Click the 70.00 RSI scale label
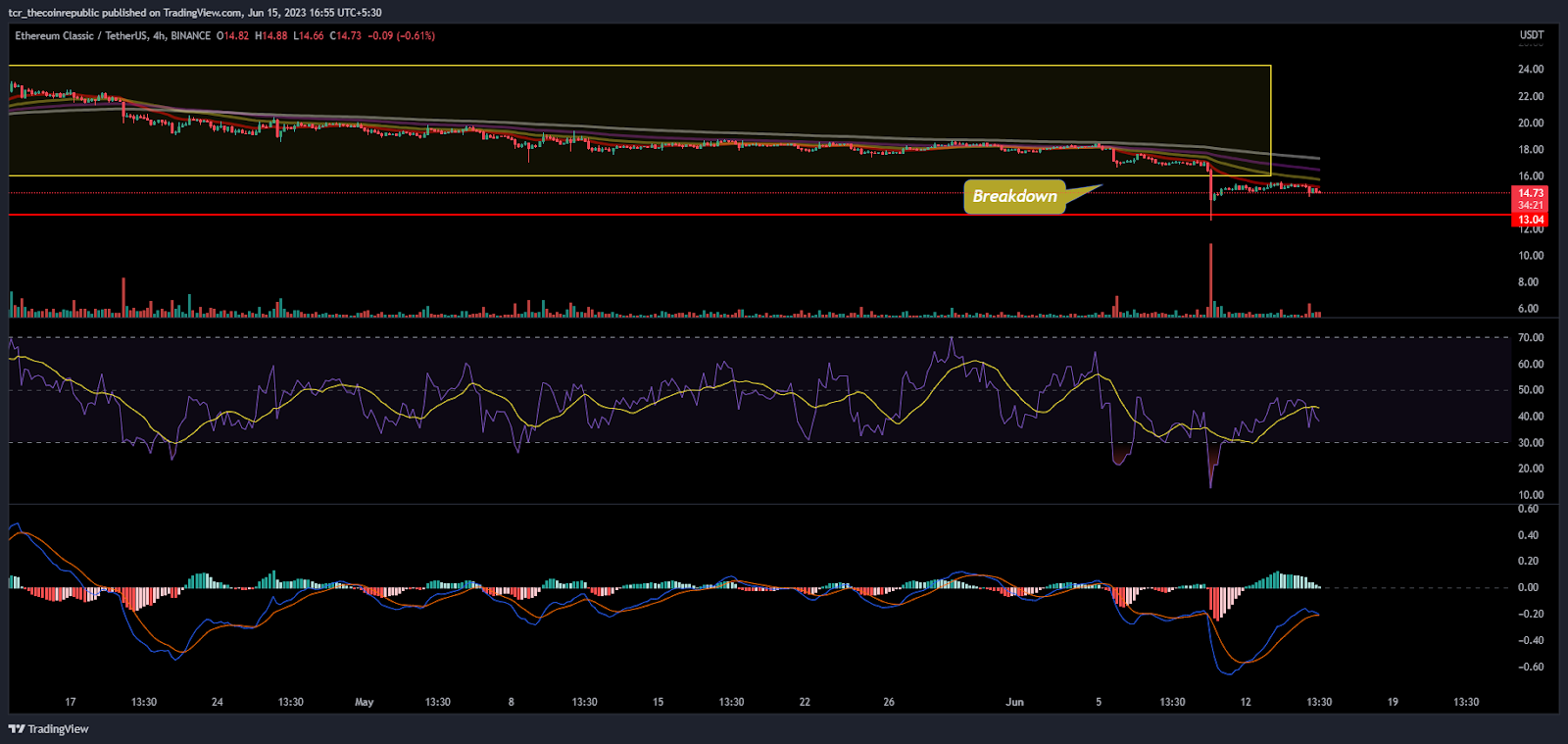The height and width of the screenshot is (744, 1568). coord(1531,337)
